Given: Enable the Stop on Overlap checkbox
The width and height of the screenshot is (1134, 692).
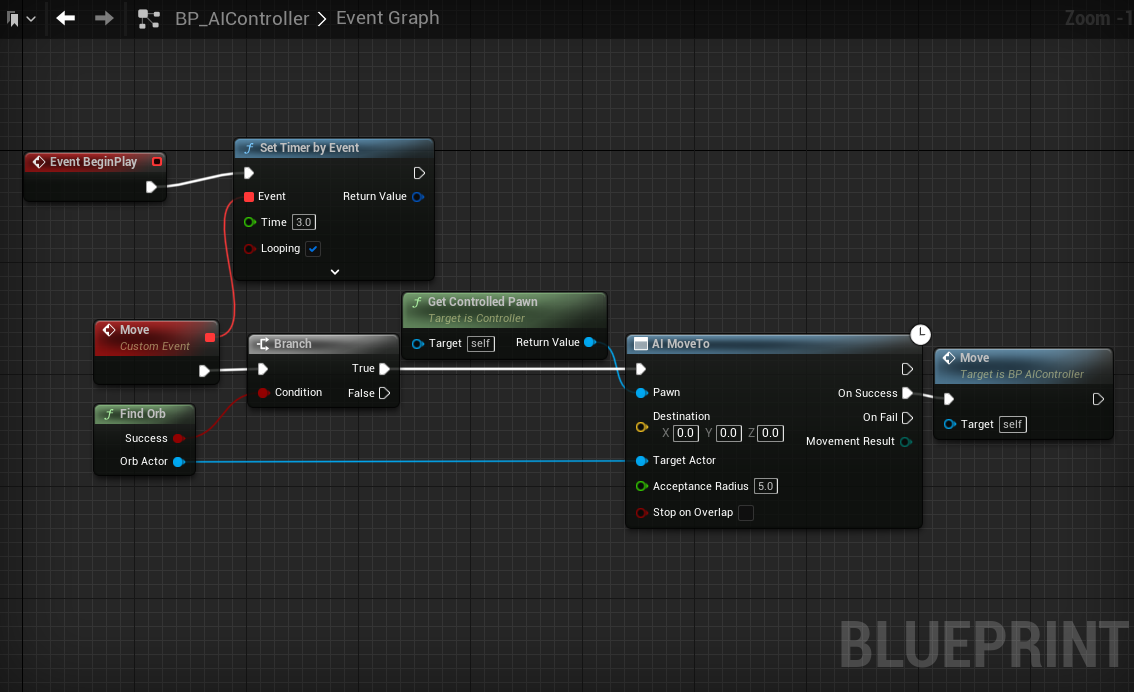Looking at the screenshot, I should coord(745,513).
